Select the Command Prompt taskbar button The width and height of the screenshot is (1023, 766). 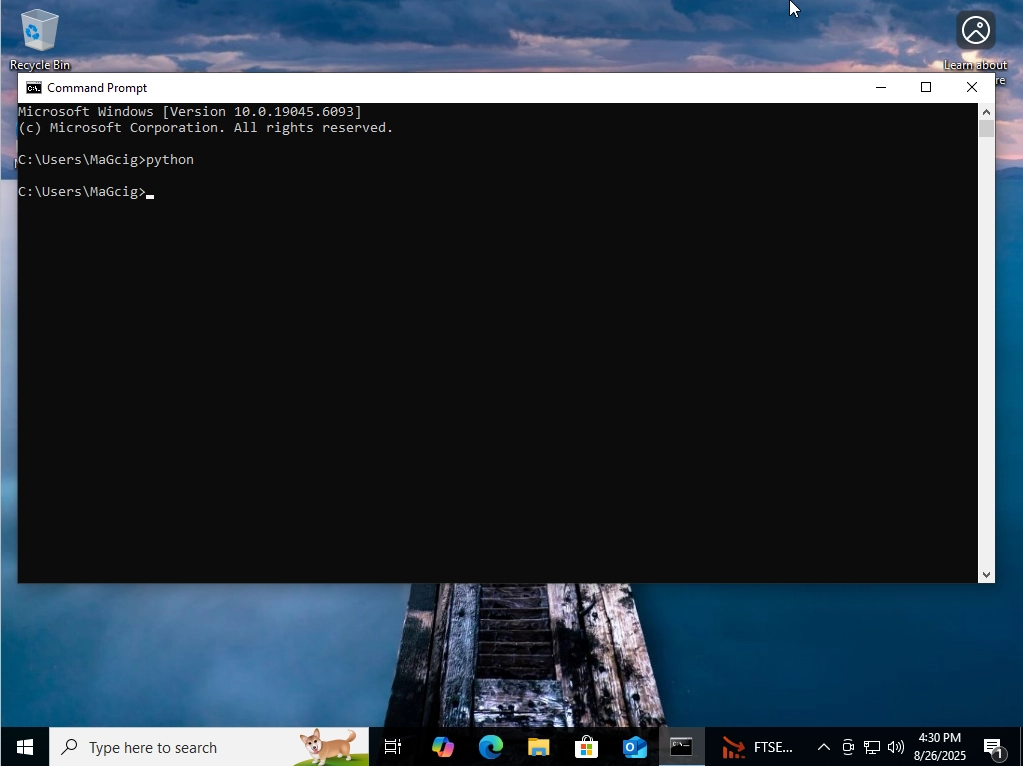[x=681, y=747]
